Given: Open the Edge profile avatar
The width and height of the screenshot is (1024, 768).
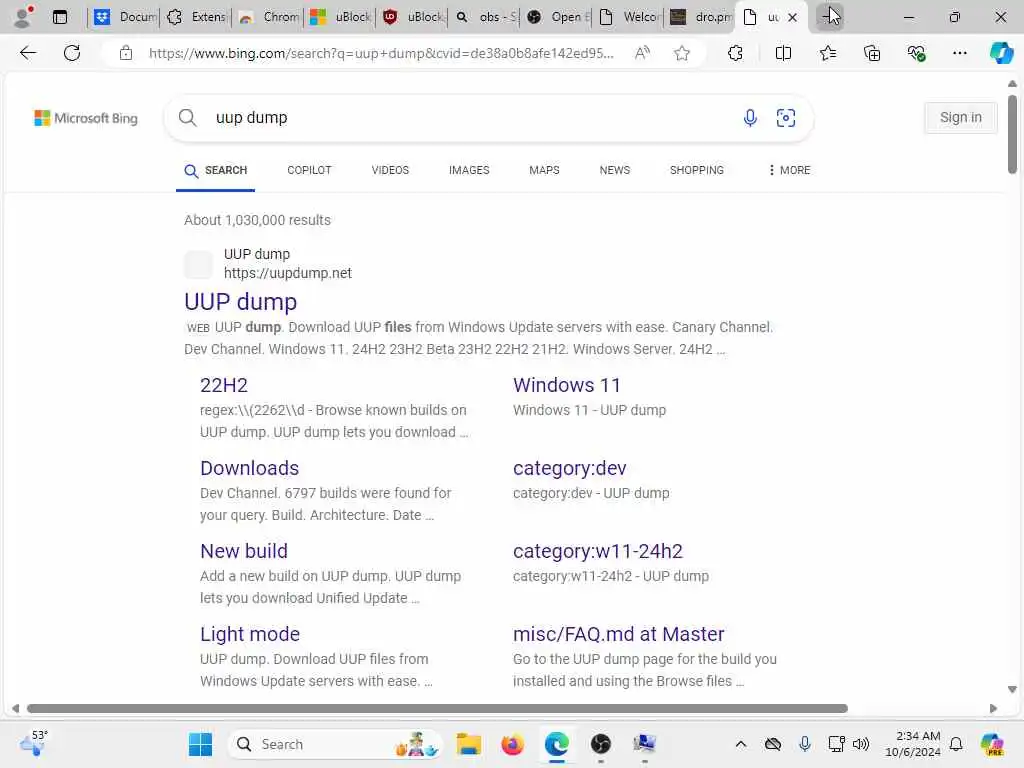Looking at the screenshot, I should [23, 17].
